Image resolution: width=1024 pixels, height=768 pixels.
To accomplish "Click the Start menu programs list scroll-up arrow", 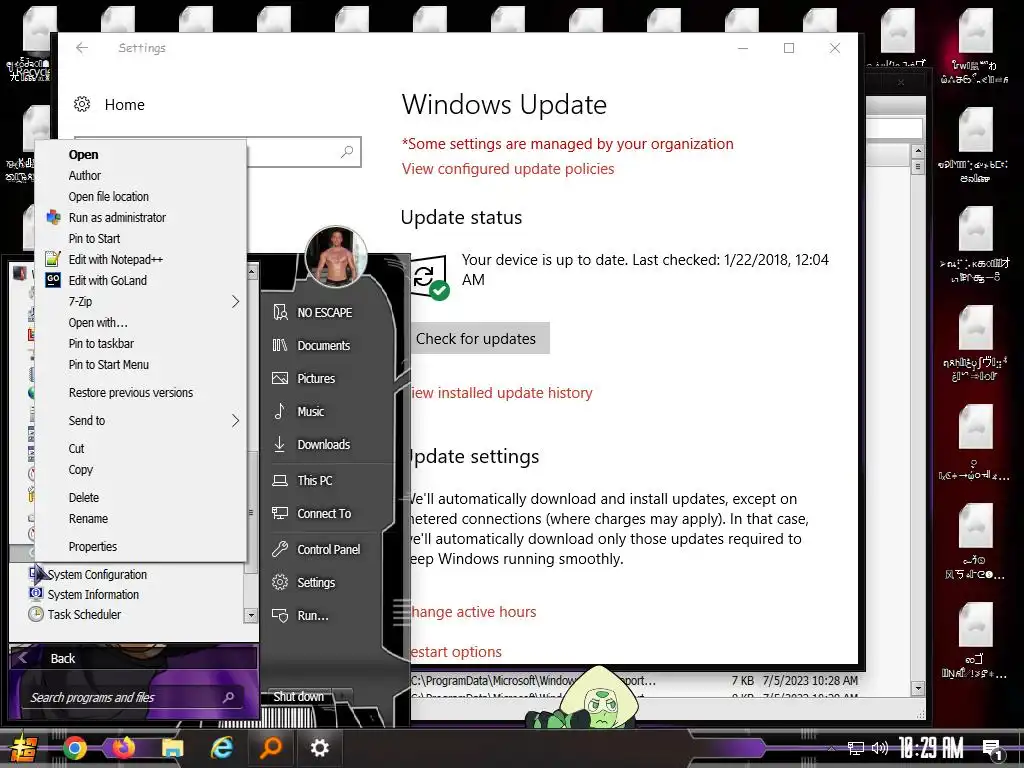I will click(x=251, y=270).
